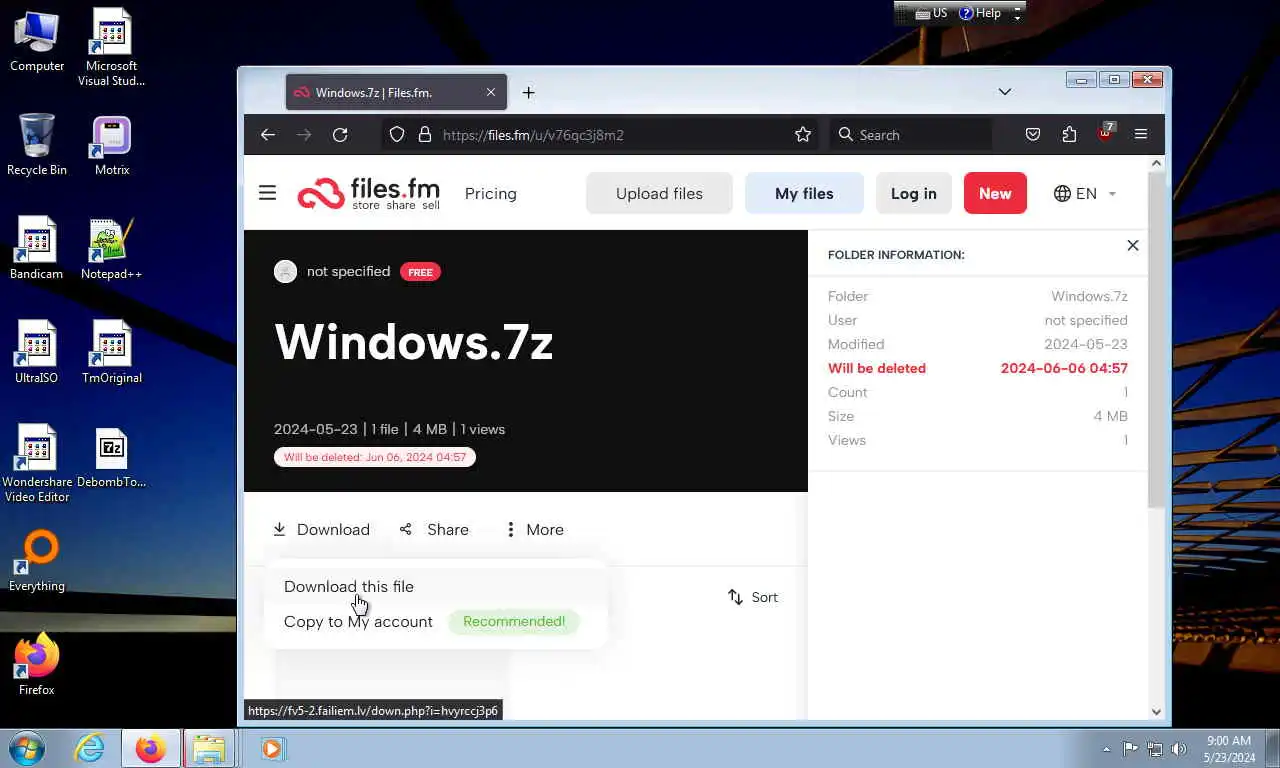
Task: Click the Upload files button
Action: tap(659, 193)
